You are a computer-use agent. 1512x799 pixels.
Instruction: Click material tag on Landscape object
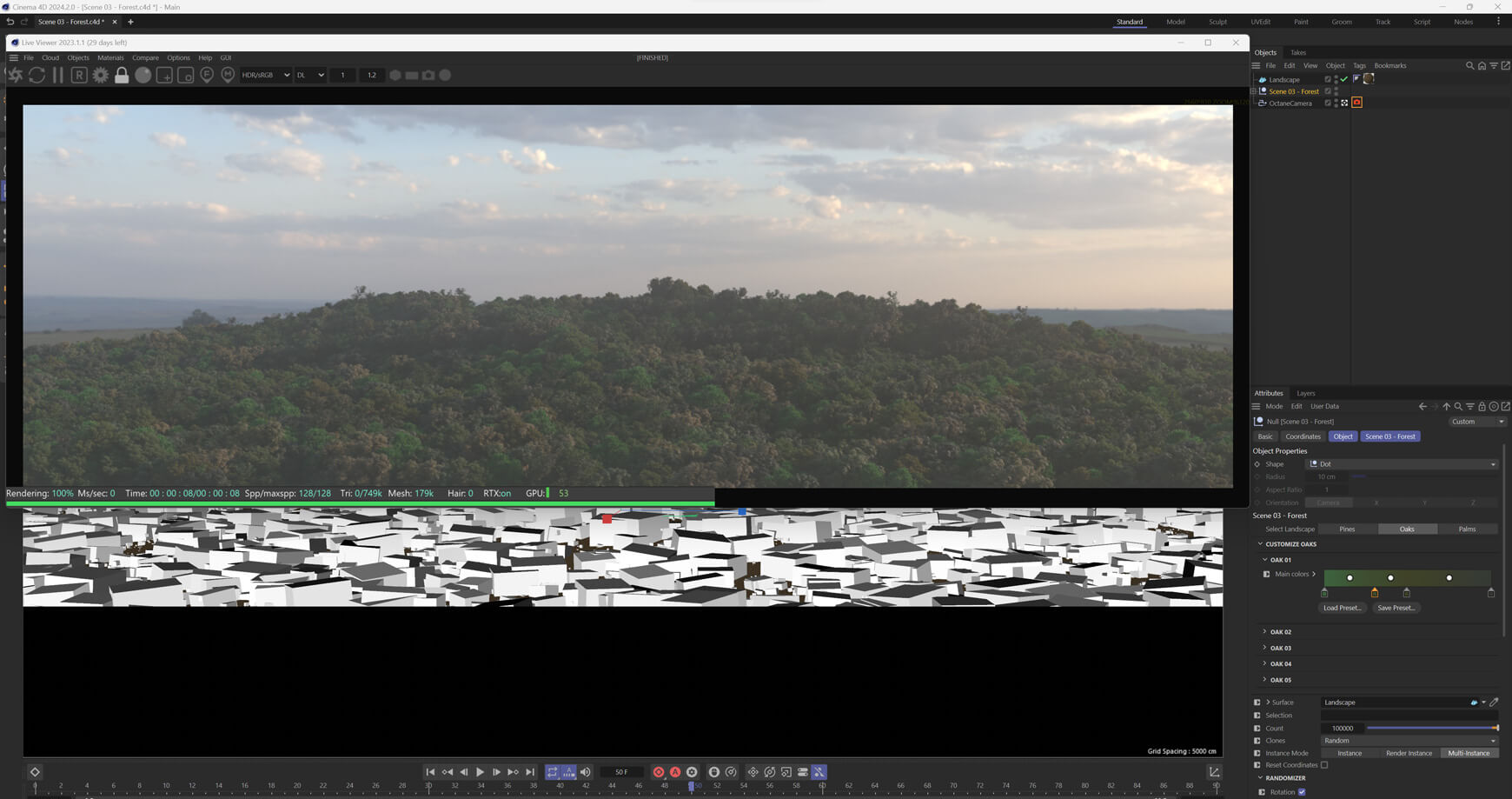1369,79
